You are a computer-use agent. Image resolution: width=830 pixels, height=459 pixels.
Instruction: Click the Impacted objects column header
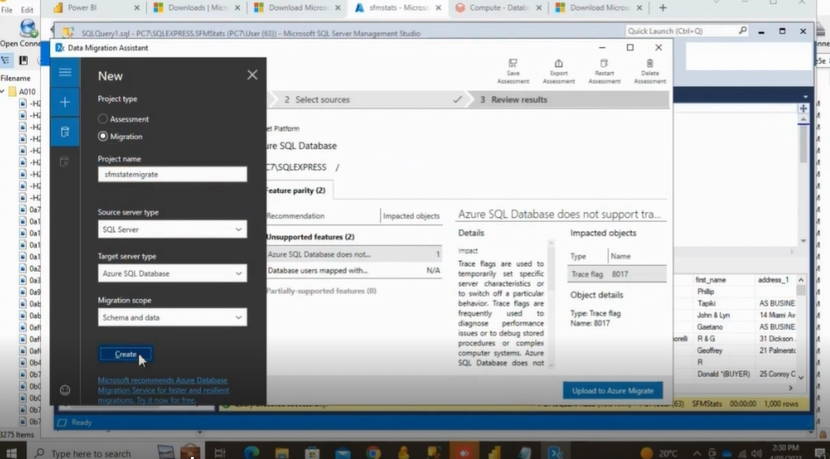(411, 216)
